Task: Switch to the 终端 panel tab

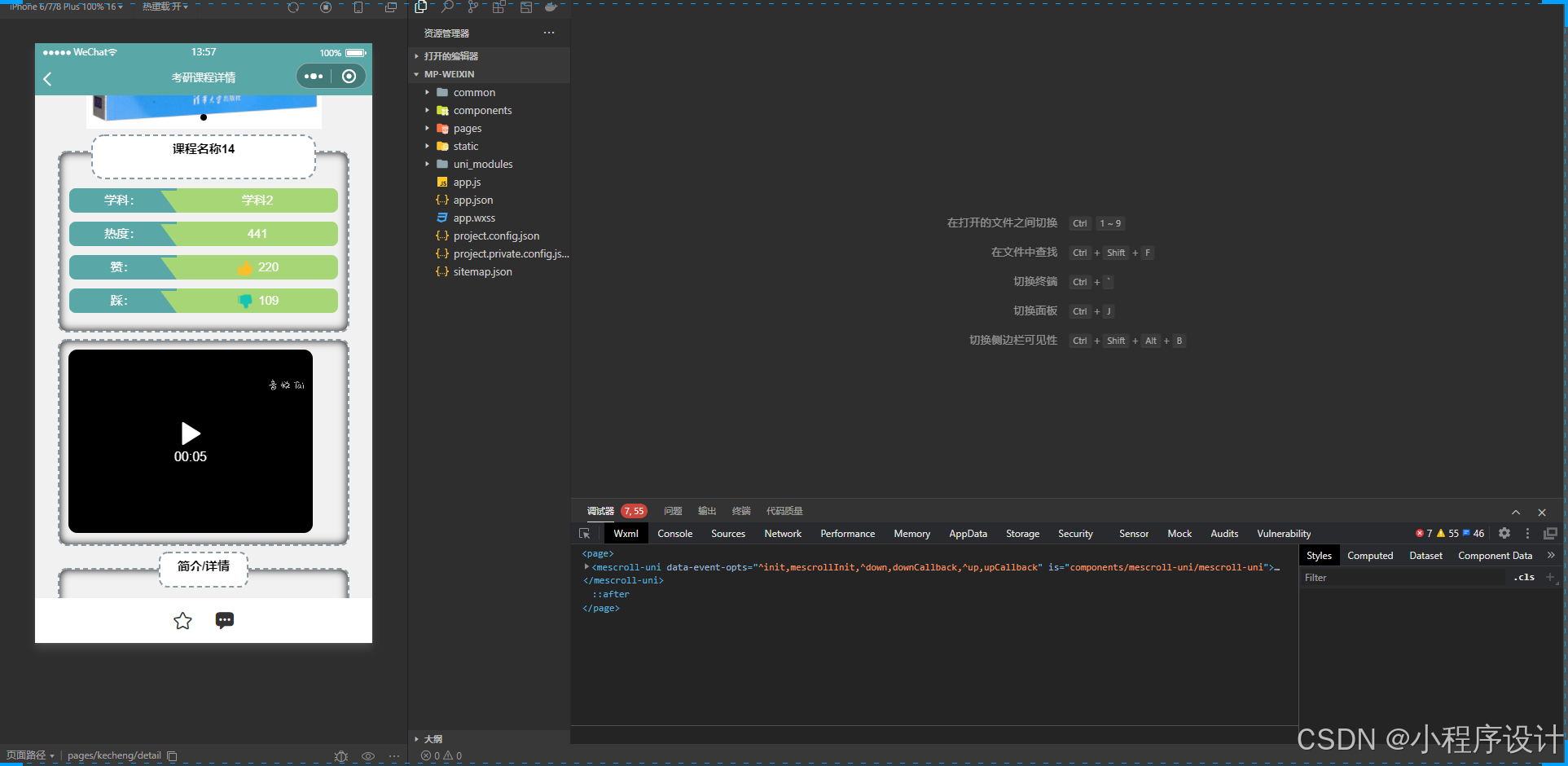Action: (x=741, y=512)
